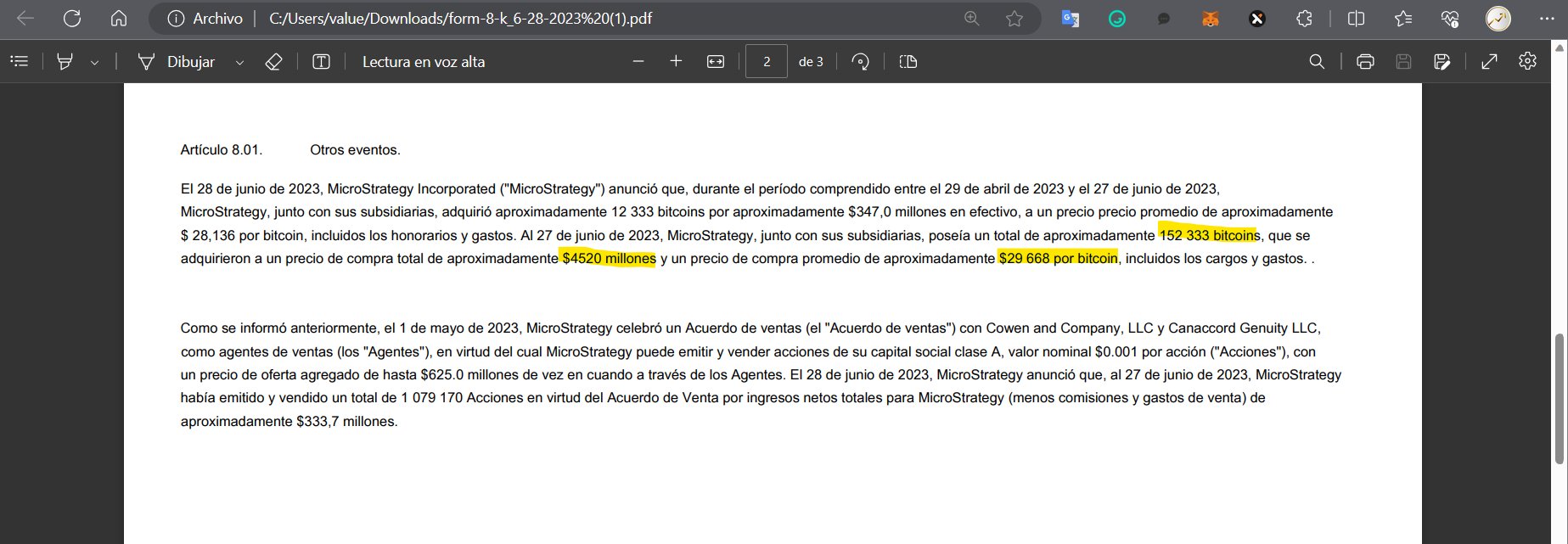Save the PDF with floppy icon
This screenshot has width=1568, height=544.
1403,61
